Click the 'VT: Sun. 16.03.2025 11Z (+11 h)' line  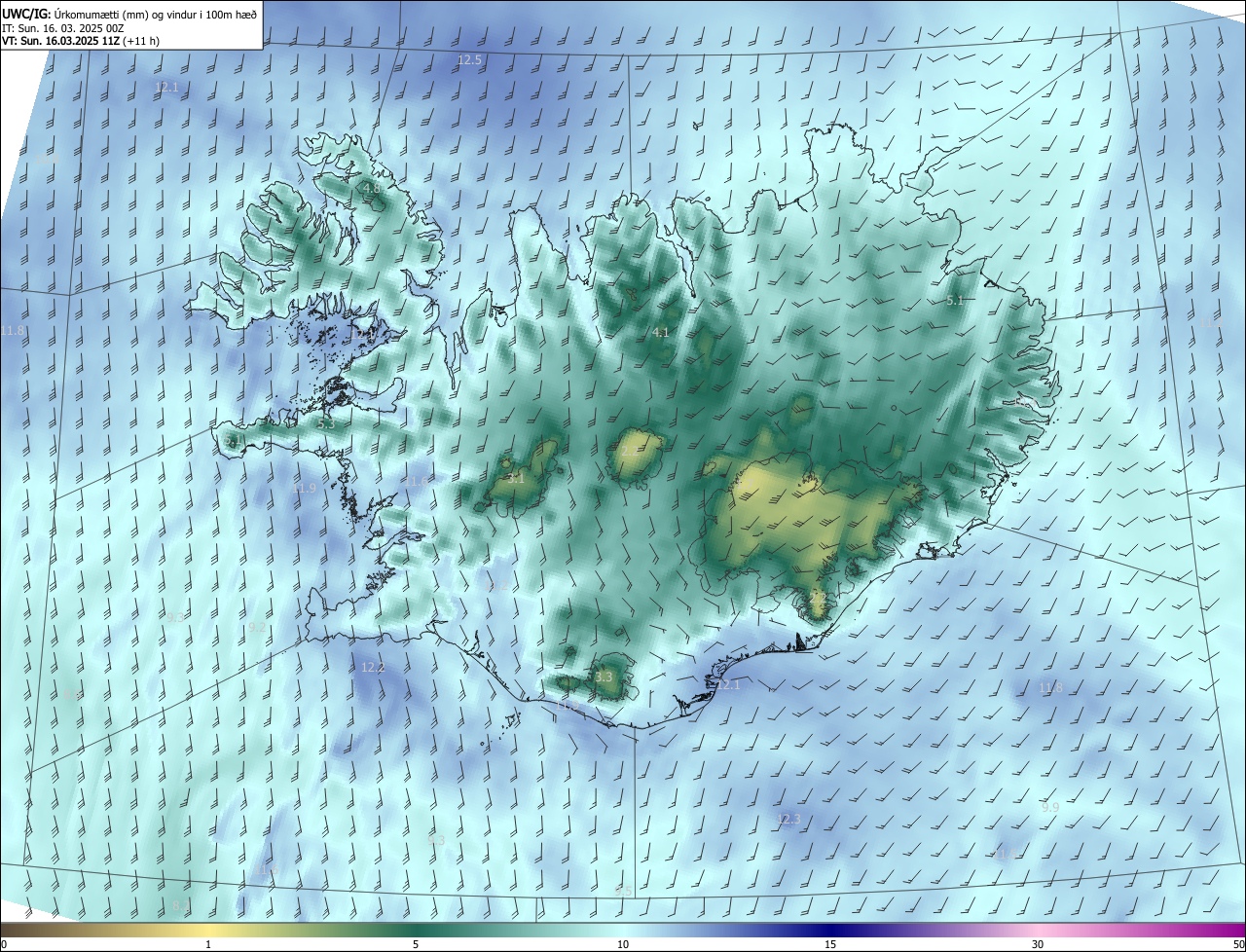[80, 41]
